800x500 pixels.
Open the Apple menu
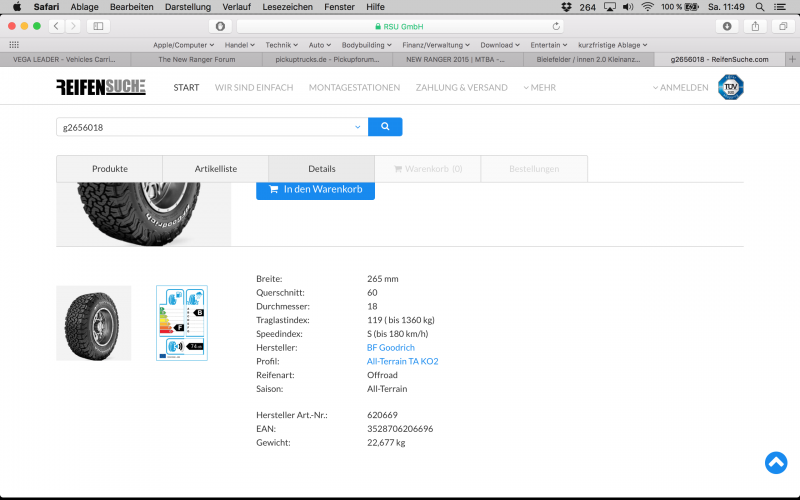tap(16, 7)
